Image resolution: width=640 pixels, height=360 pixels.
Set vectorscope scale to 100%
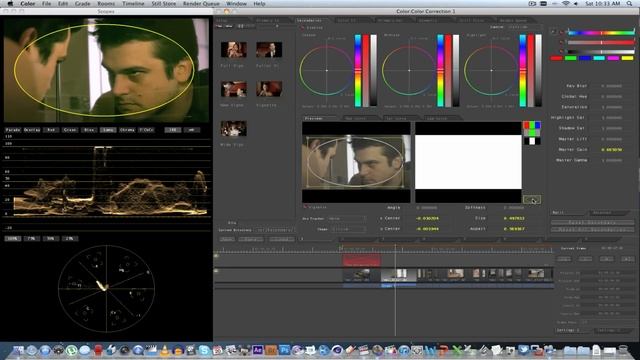coord(13,238)
